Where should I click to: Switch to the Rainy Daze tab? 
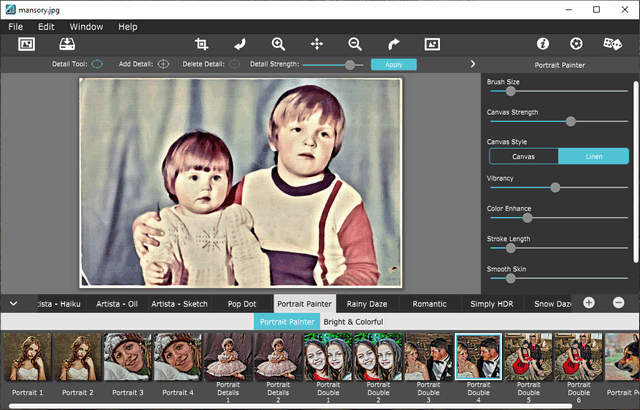(x=367, y=303)
